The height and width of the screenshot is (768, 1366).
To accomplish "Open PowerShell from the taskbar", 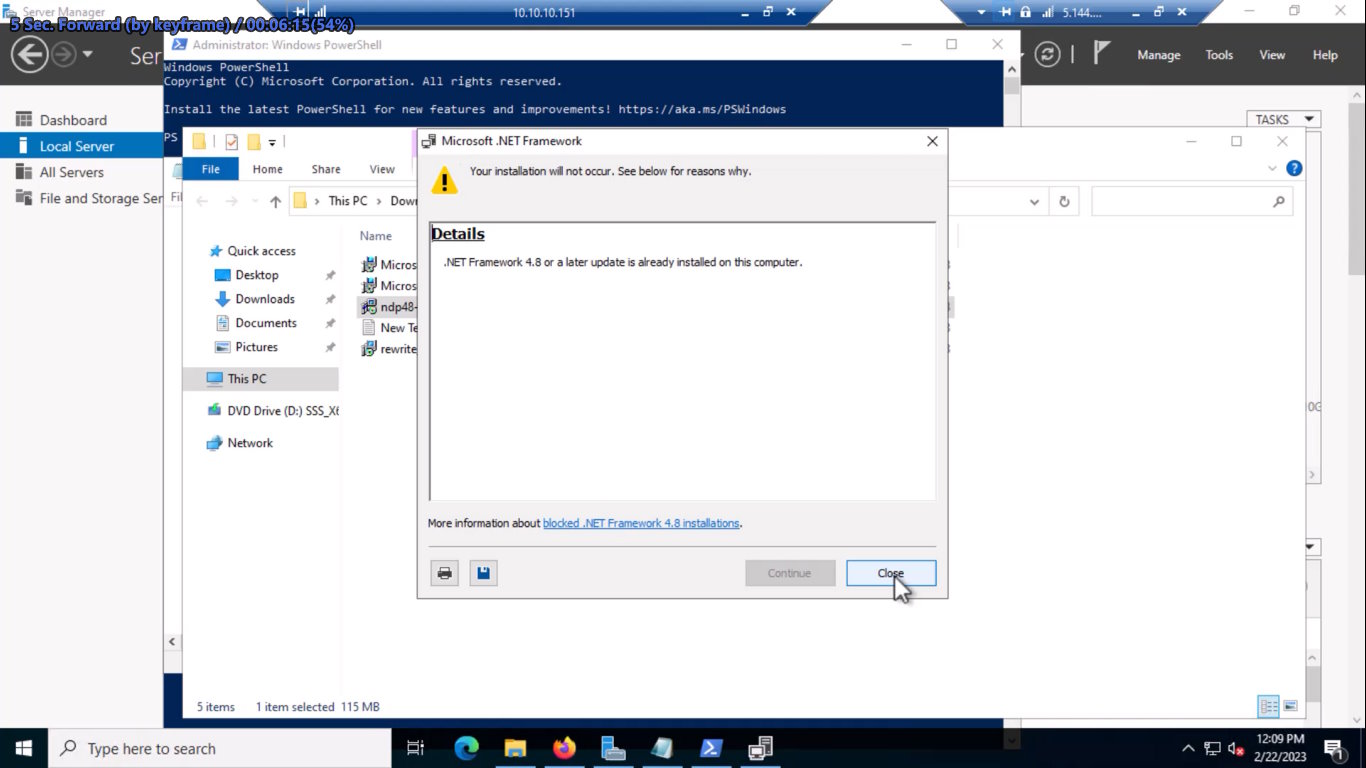I will (711, 748).
